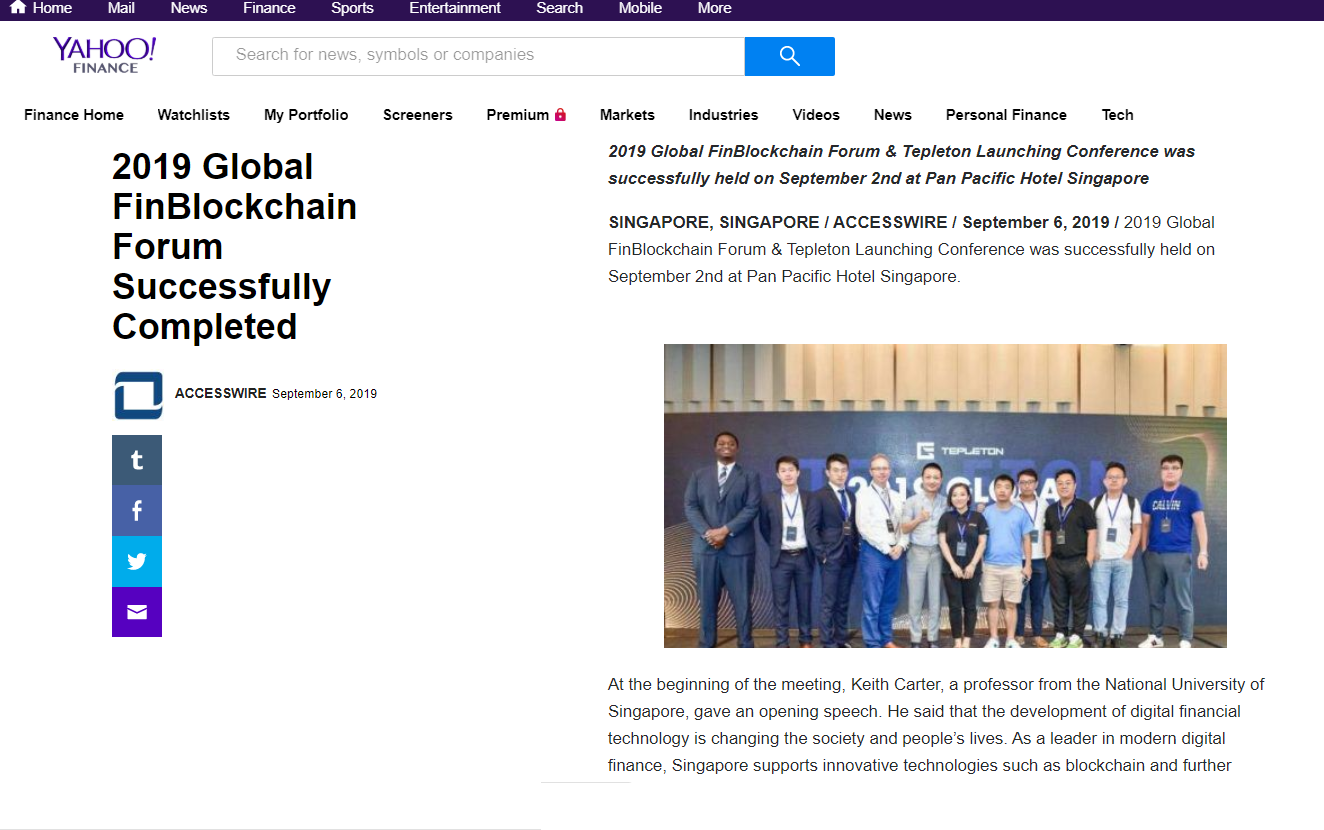1324x830 pixels.
Task: Open Premium with lock icon
Action: tap(526, 115)
